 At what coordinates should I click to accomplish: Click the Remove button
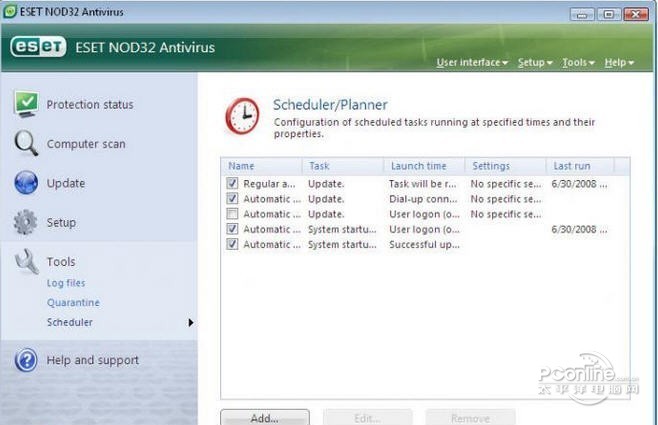tap(470, 417)
